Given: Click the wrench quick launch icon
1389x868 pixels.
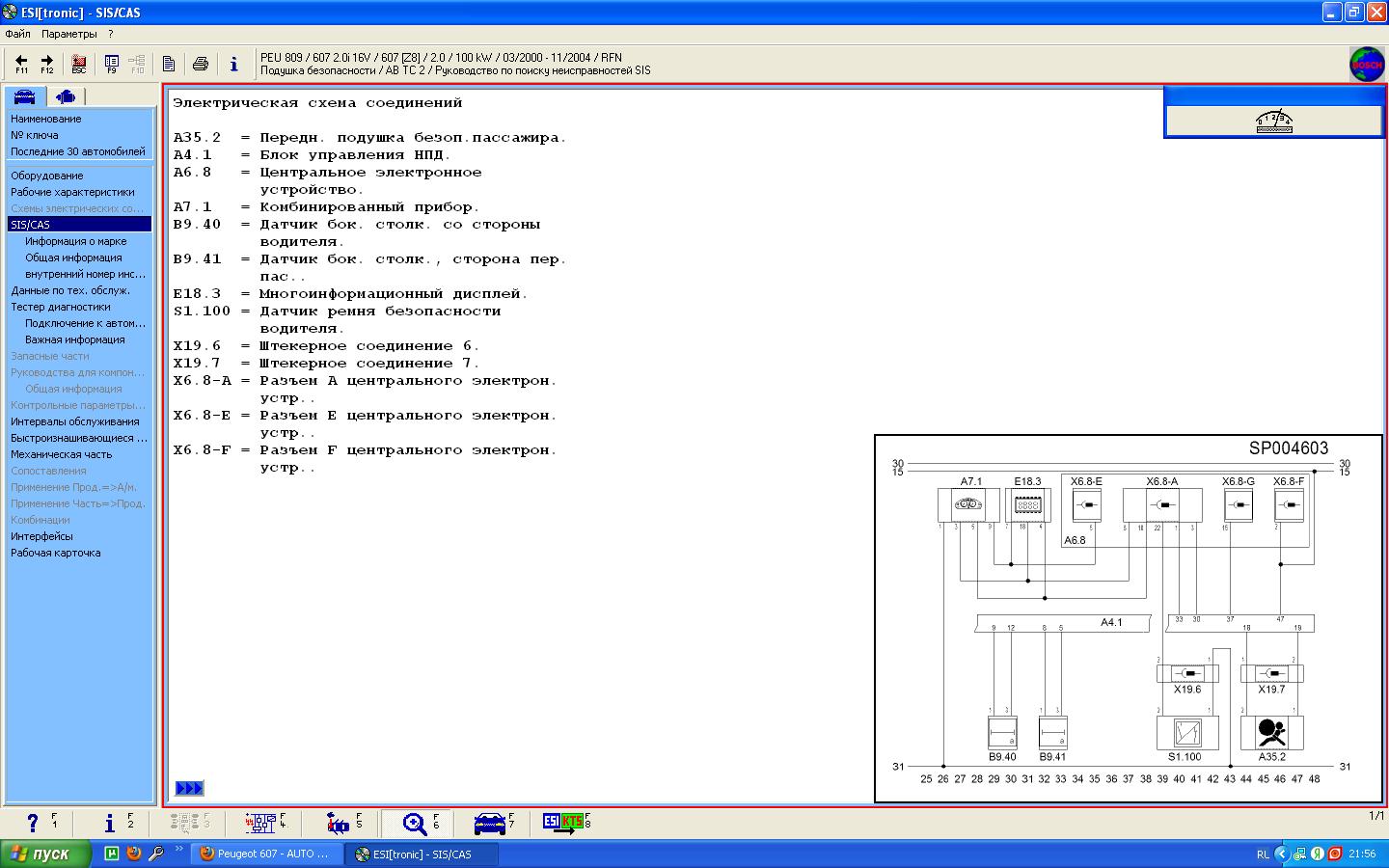Looking at the screenshot, I should coord(155,854).
